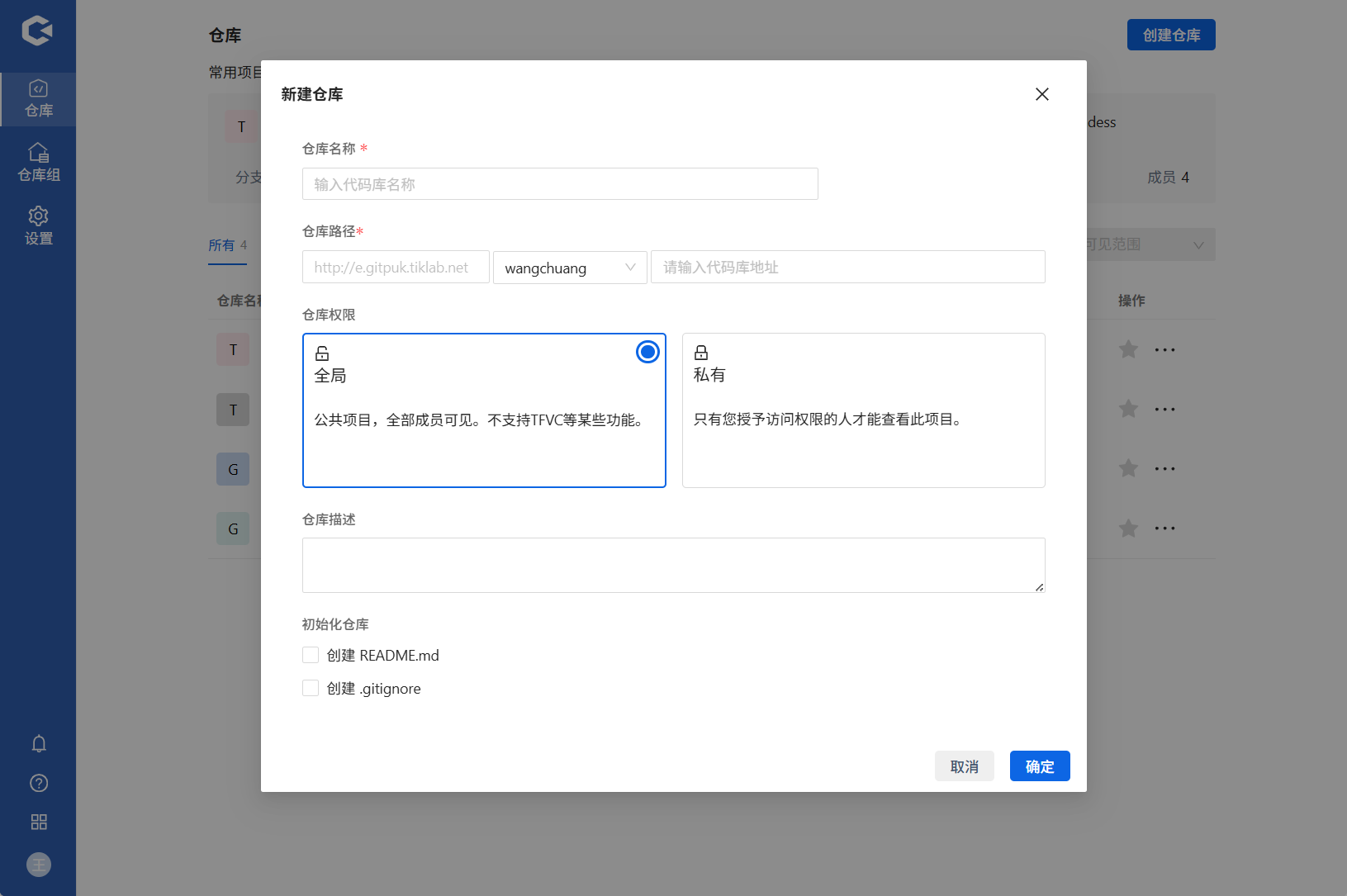Open the user avatar at the bottom
Image resolution: width=1347 pixels, height=896 pixels.
pyautogui.click(x=38, y=864)
